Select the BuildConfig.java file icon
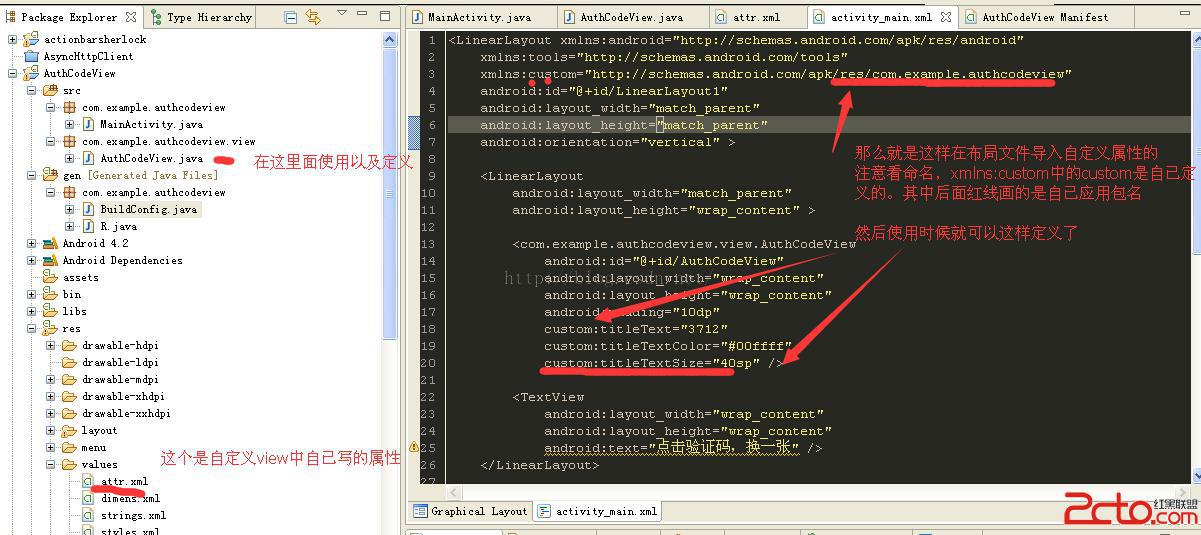This screenshot has height=535, width=1201. click(88, 209)
